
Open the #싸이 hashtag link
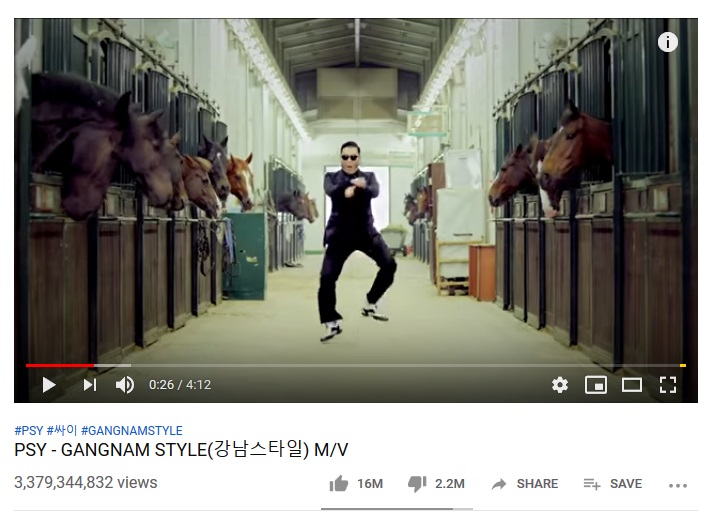point(62,430)
